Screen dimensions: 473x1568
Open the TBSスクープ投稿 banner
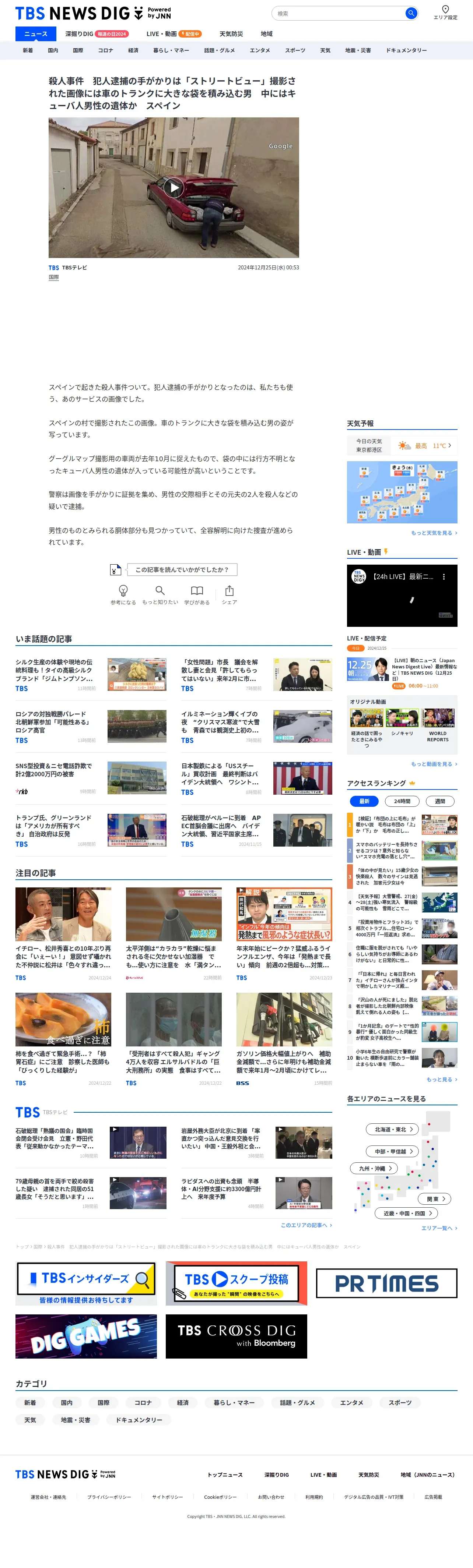coord(236,1283)
